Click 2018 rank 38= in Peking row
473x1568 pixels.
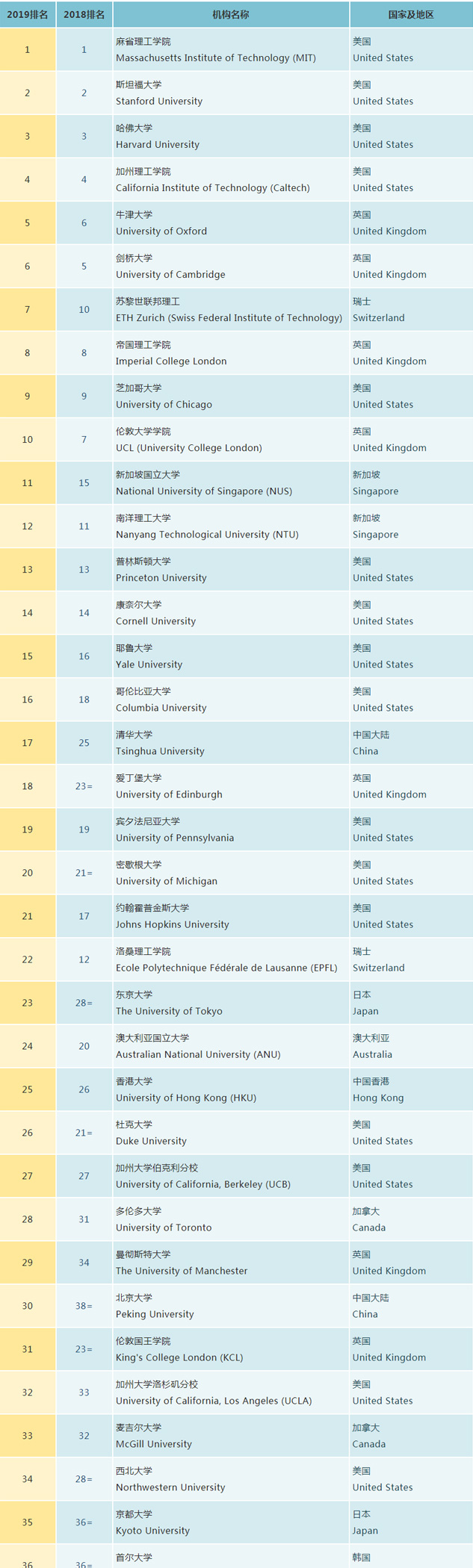(x=84, y=1306)
